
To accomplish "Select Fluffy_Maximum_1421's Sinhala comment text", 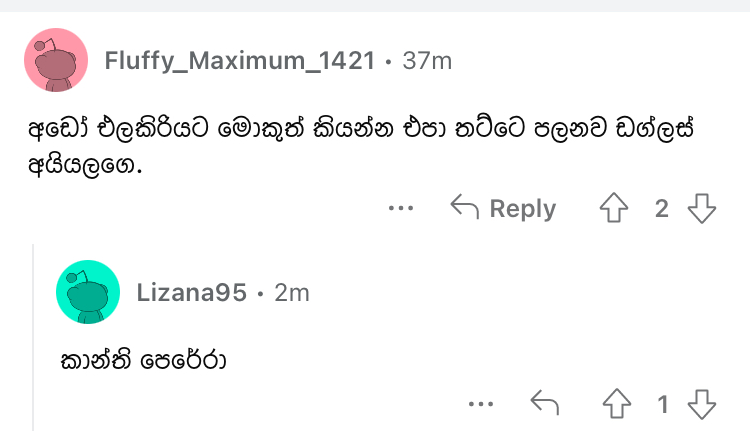I will [x=361, y=147].
